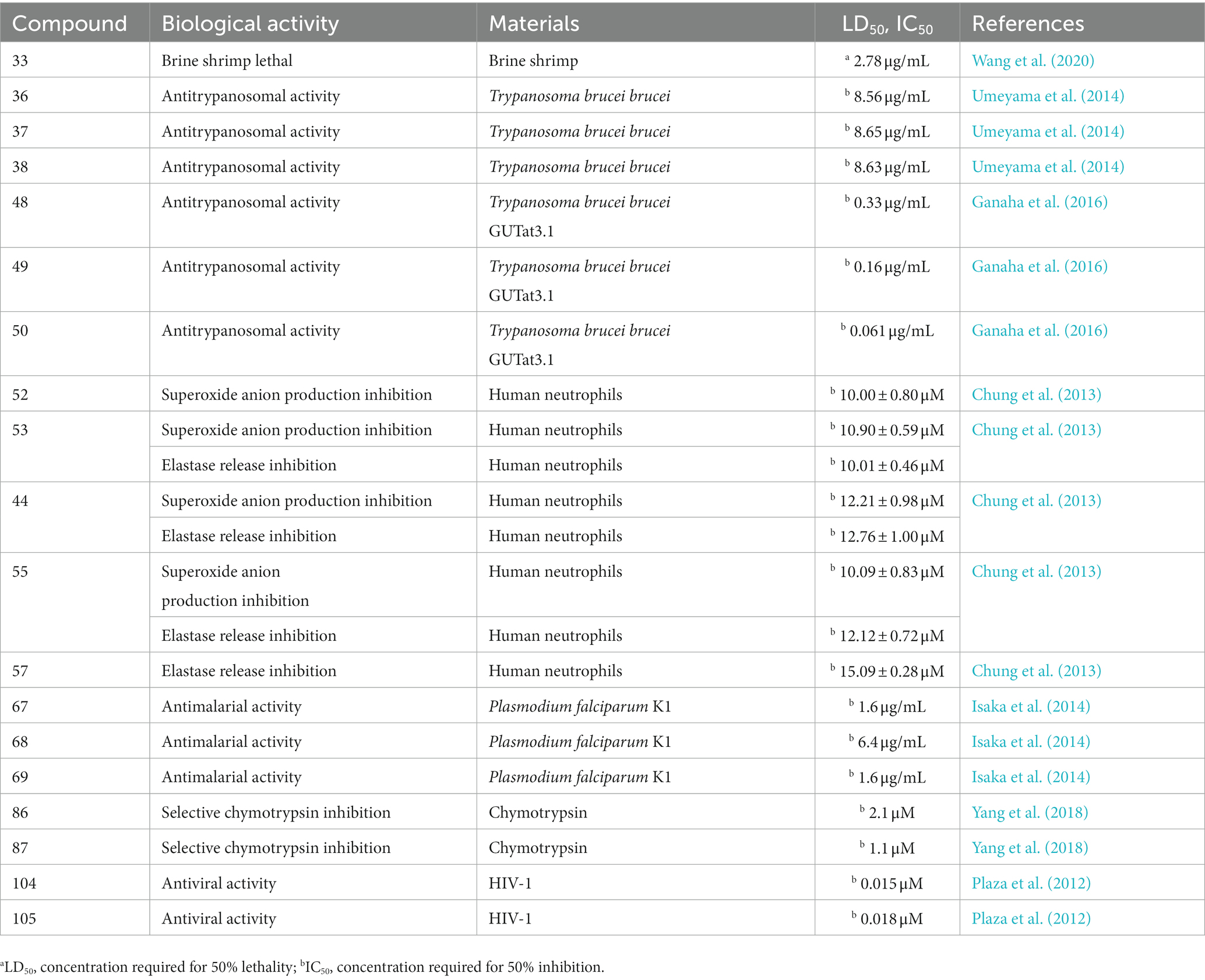Open Isaka et al. (2014) link for compound 69
This screenshot has width=1205, height=980.
point(1031,777)
